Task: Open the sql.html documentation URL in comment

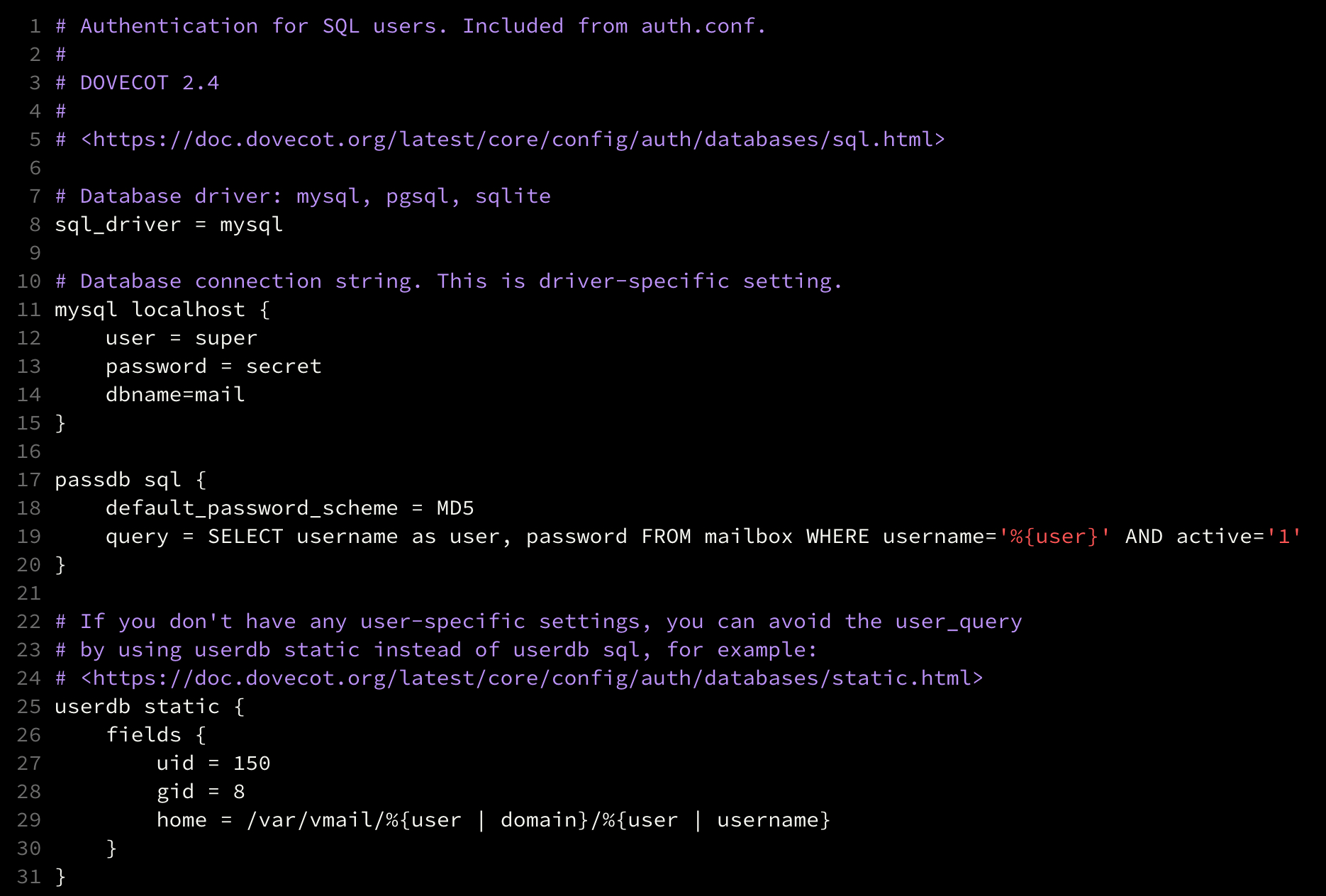Action: point(512,140)
